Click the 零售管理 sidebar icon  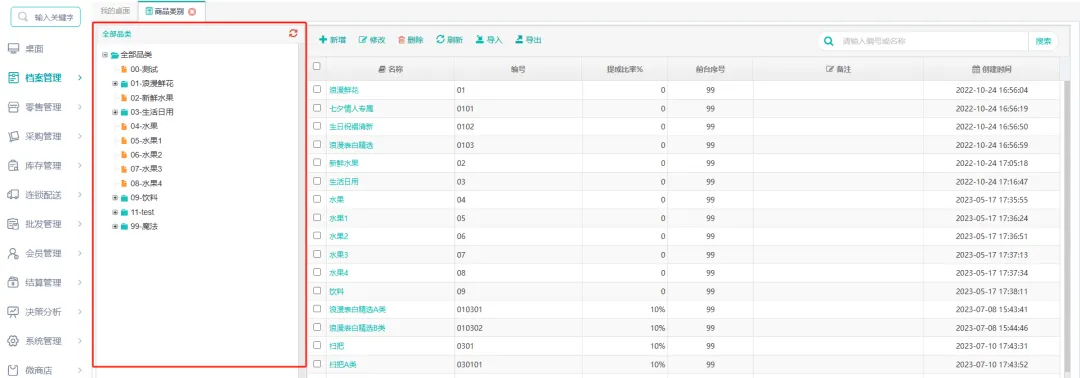[x=12, y=107]
